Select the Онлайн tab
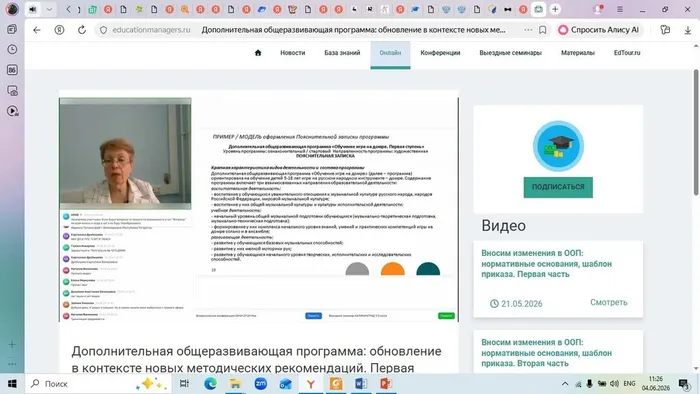 pyautogui.click(x=390, y=54)
